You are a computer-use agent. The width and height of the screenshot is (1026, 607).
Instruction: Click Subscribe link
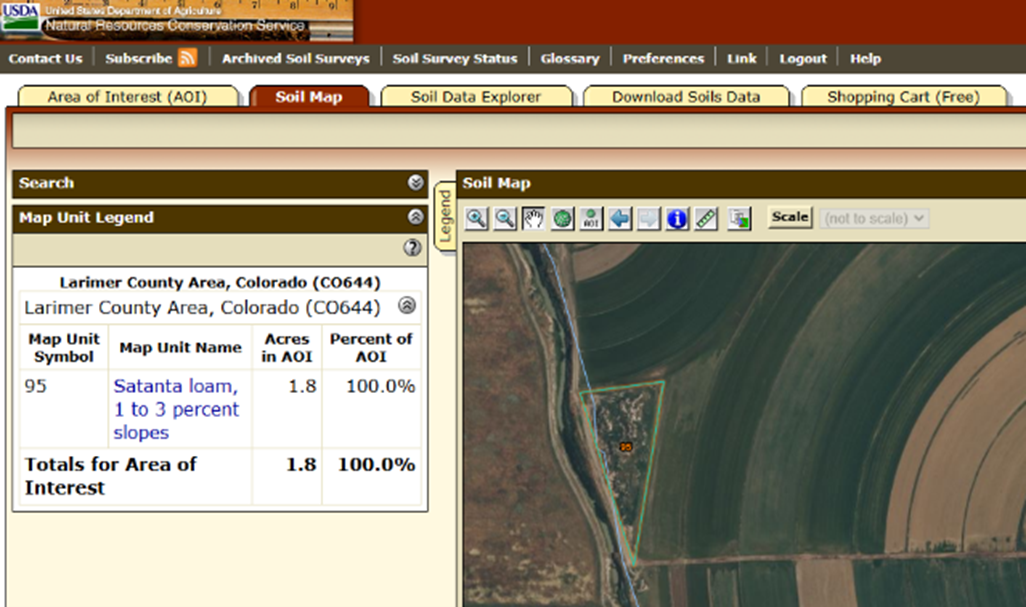138,59
